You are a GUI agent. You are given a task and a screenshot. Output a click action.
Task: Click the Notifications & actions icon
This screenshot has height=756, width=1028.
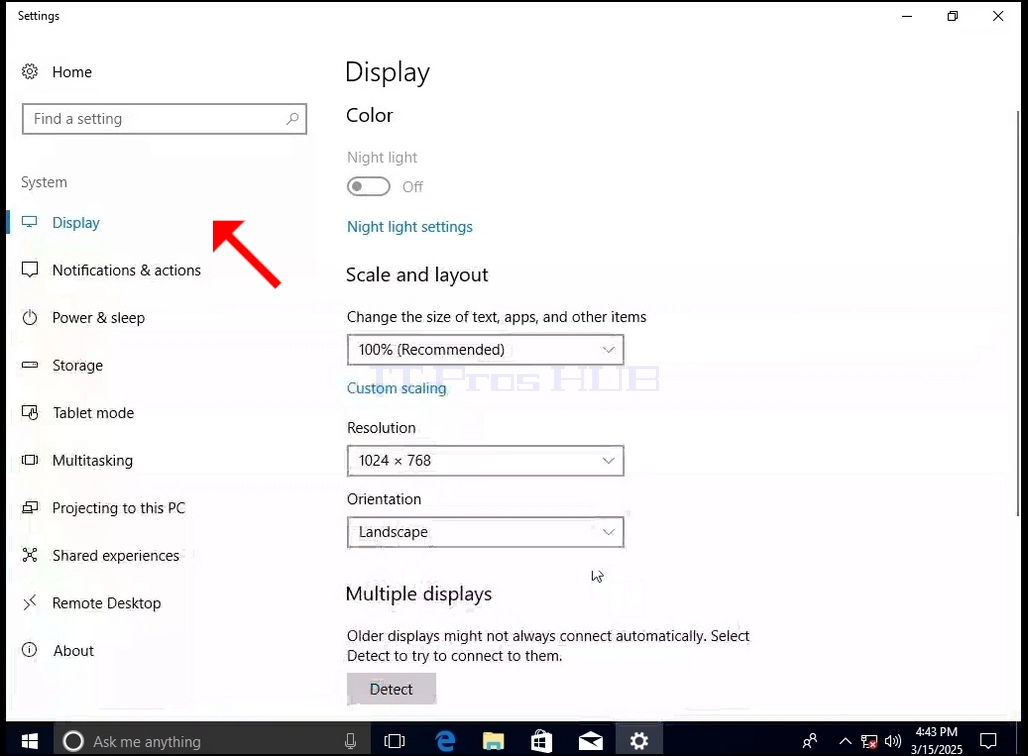coord(30,269)
